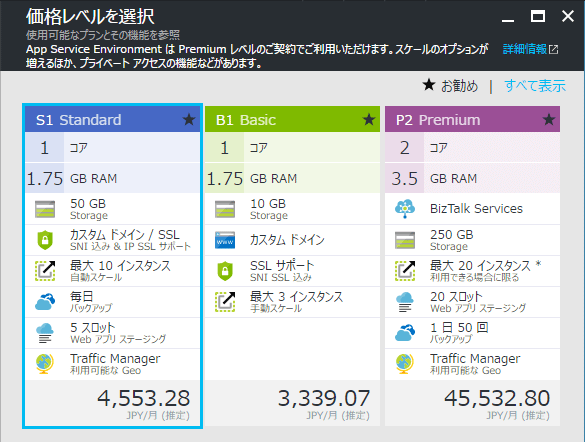
Task: Click the 10 GB storage icon in B1 Basic
Action: 225,209
